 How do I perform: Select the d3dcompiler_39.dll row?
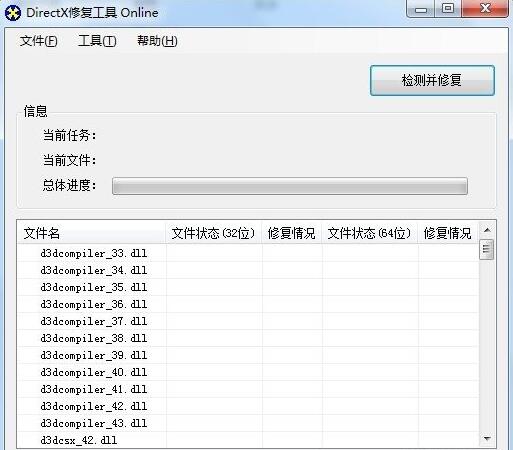(x=248, y=355)
